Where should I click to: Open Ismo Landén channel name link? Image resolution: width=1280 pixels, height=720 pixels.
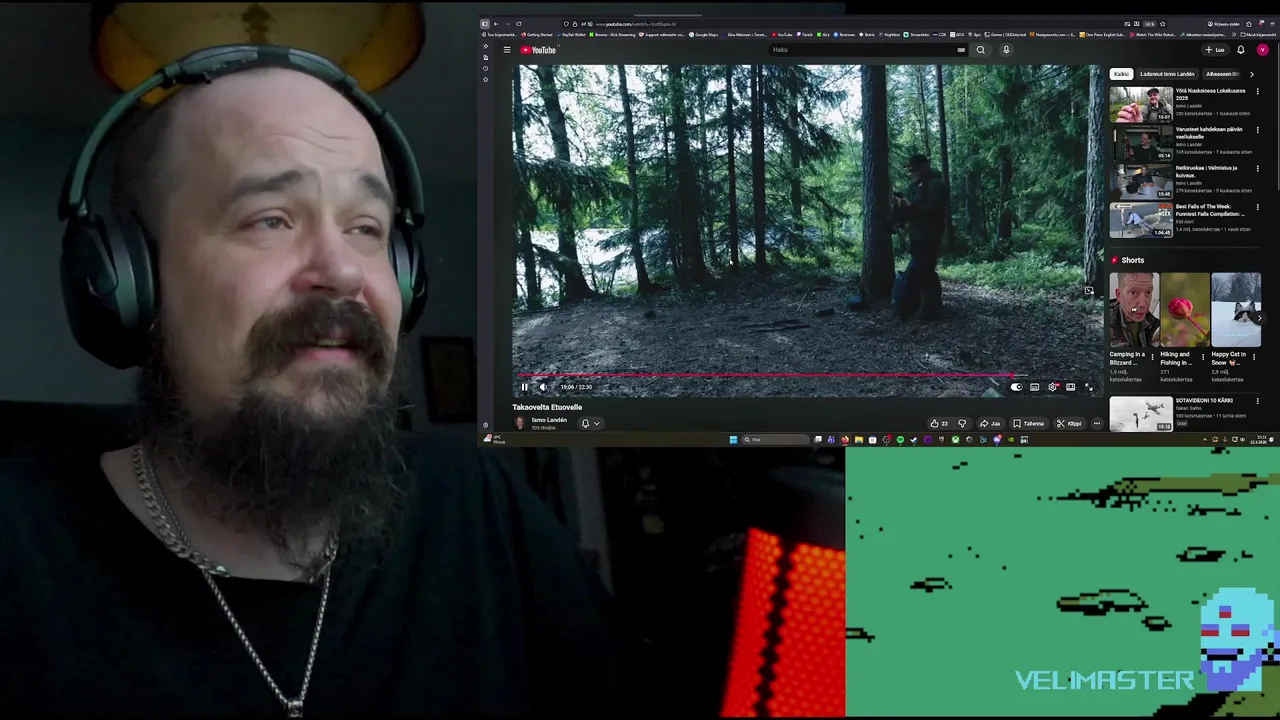[549, 420]
